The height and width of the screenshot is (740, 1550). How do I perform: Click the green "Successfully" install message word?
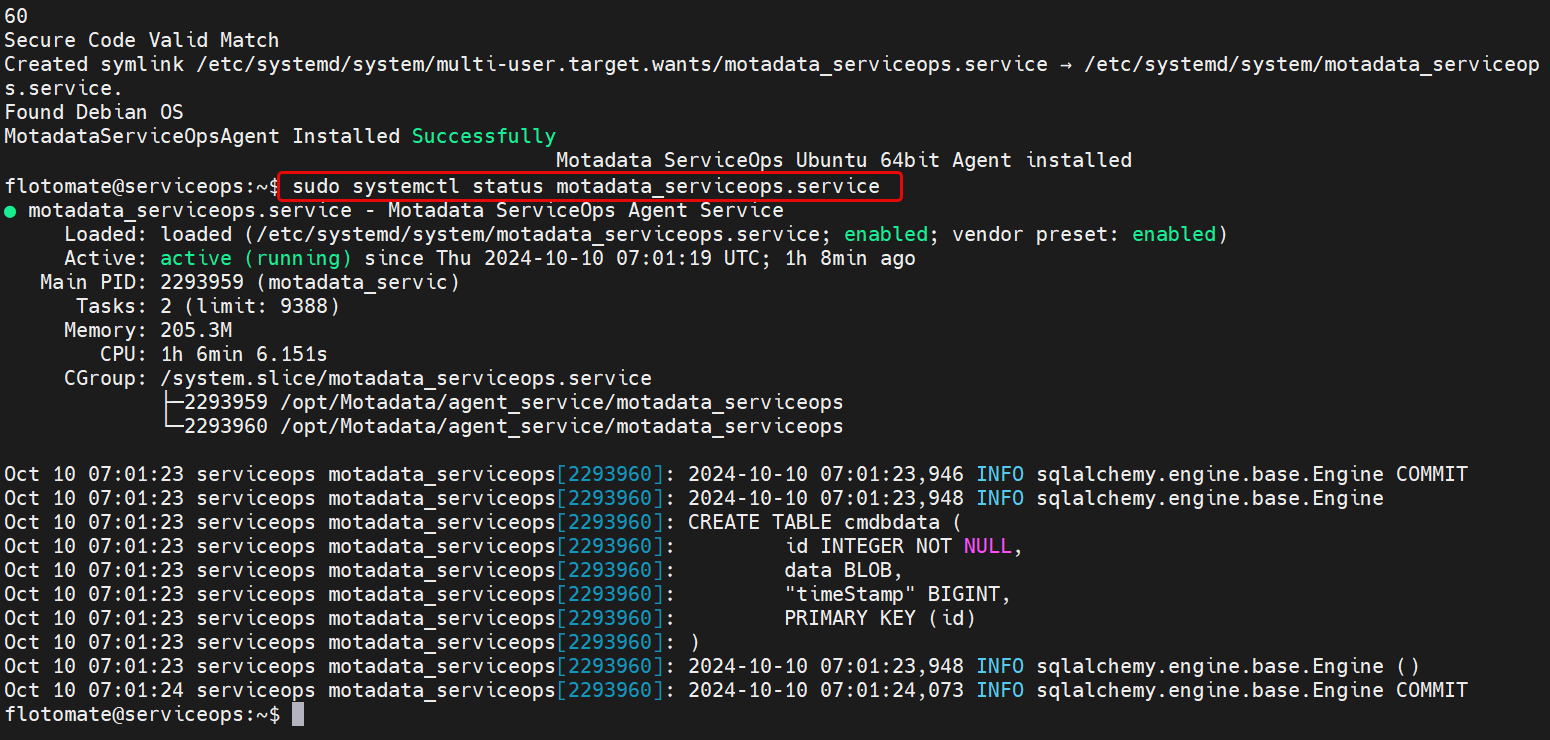483,136
